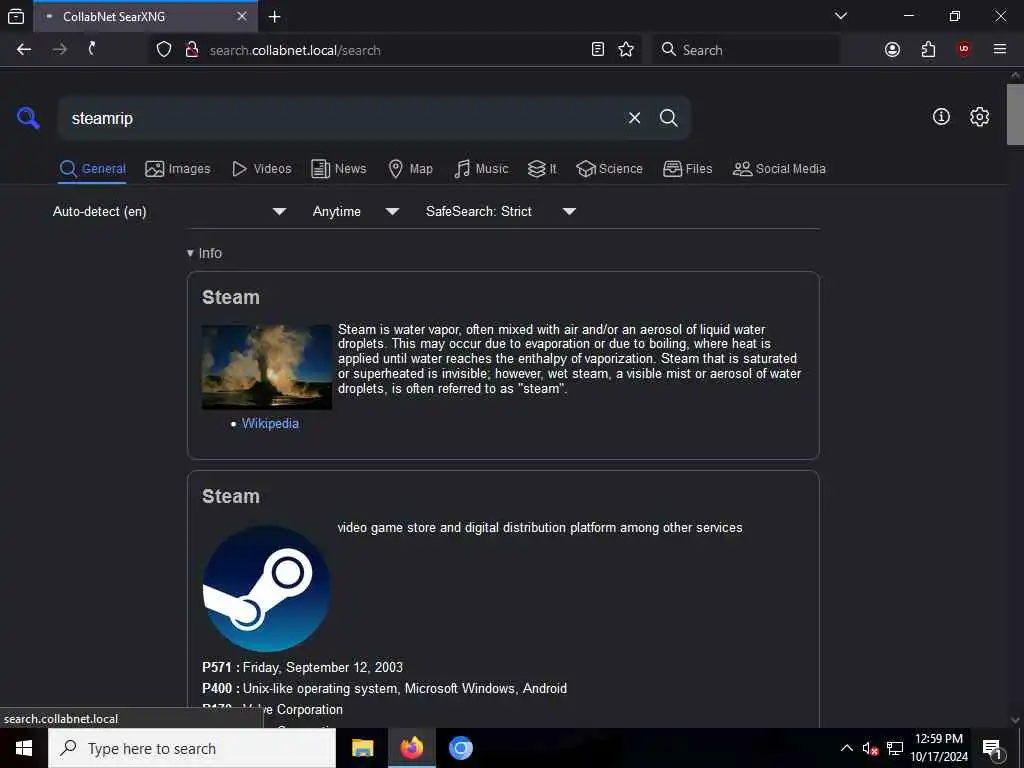
Task: Select the General search category
Action: click(x=92, y=168)
